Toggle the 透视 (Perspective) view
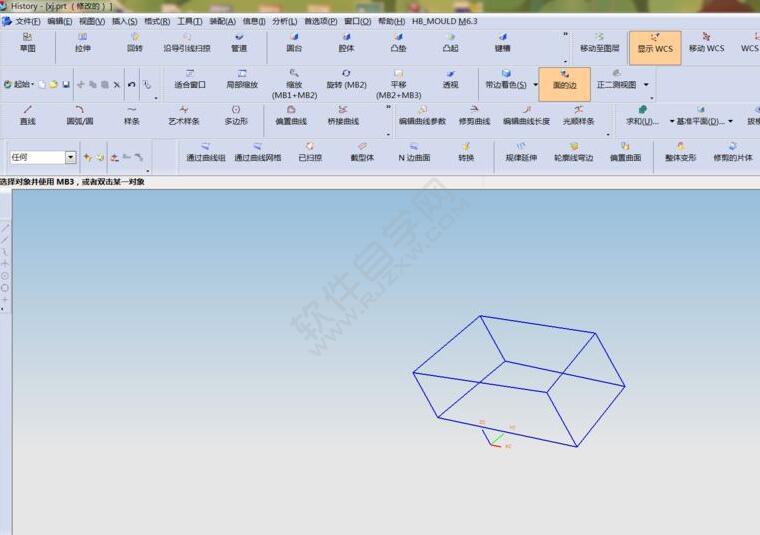 tap(450, 79)
